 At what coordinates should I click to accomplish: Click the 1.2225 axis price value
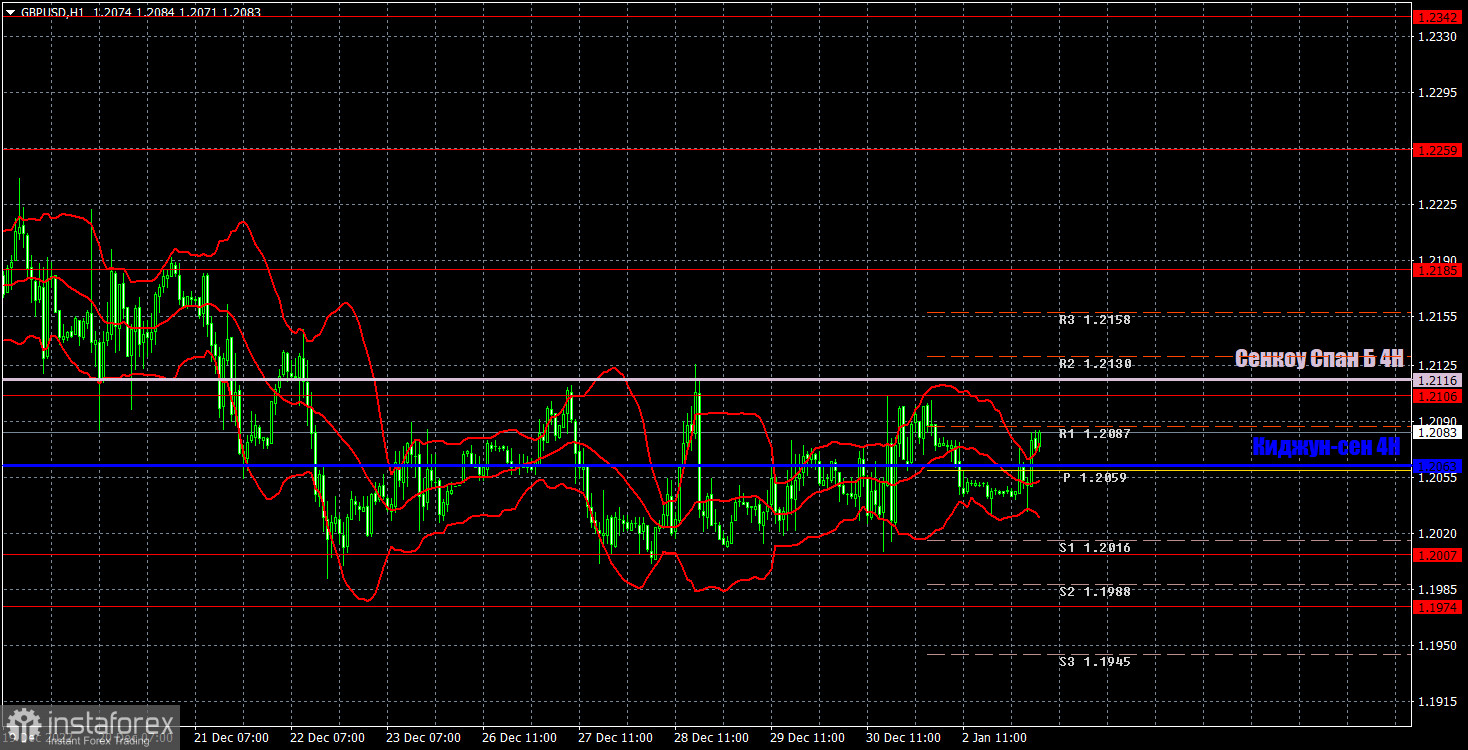tap(1438, 204)
